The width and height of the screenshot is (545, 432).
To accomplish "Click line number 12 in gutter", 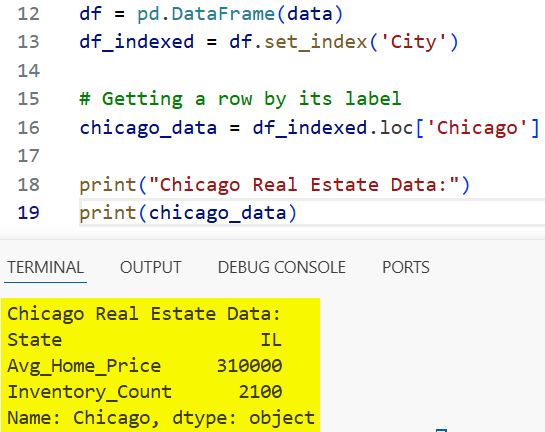I will tap(29, 14).
